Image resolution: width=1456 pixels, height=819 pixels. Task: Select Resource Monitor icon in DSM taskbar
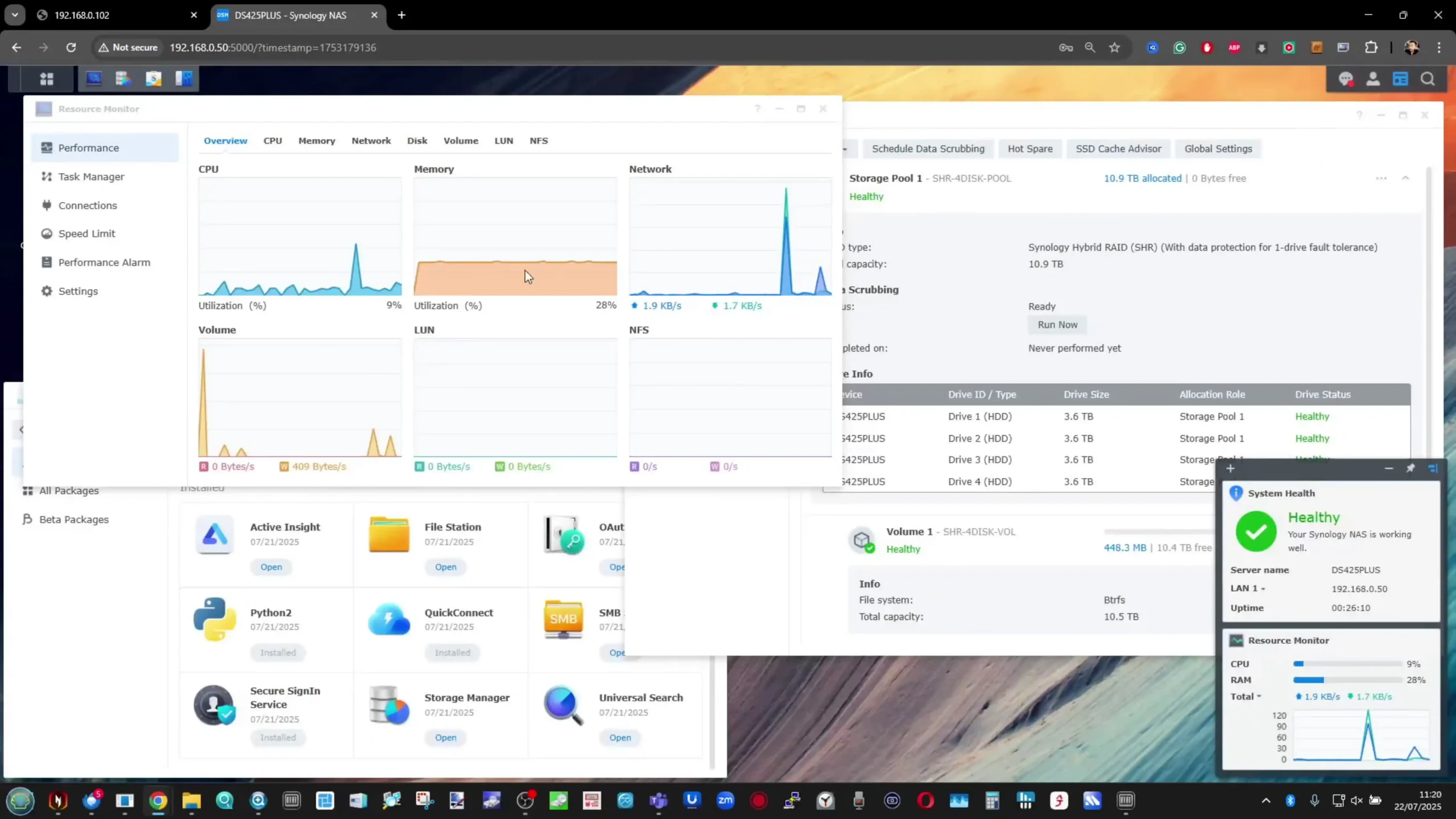point(94,78)
